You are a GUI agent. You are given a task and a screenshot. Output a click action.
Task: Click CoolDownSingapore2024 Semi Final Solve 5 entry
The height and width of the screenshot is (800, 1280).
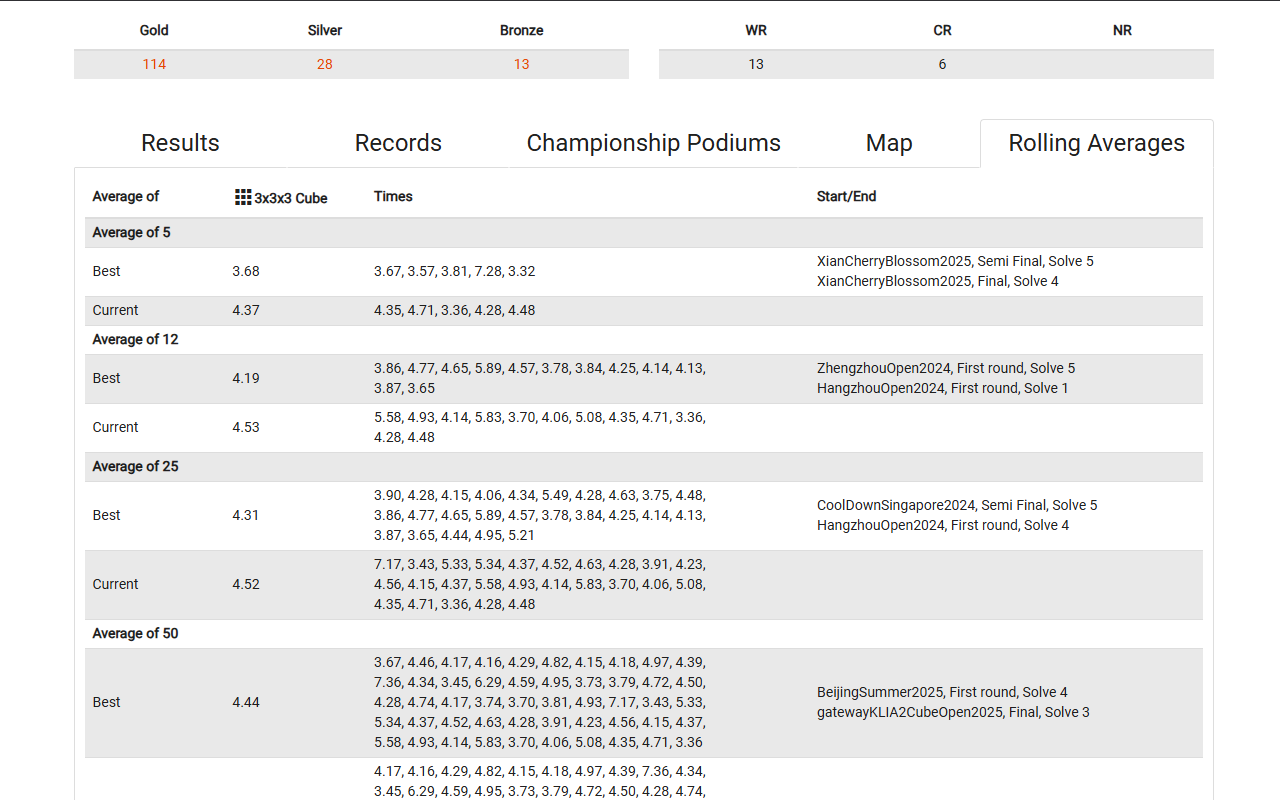pyautogui.click(x=957, y=505)
